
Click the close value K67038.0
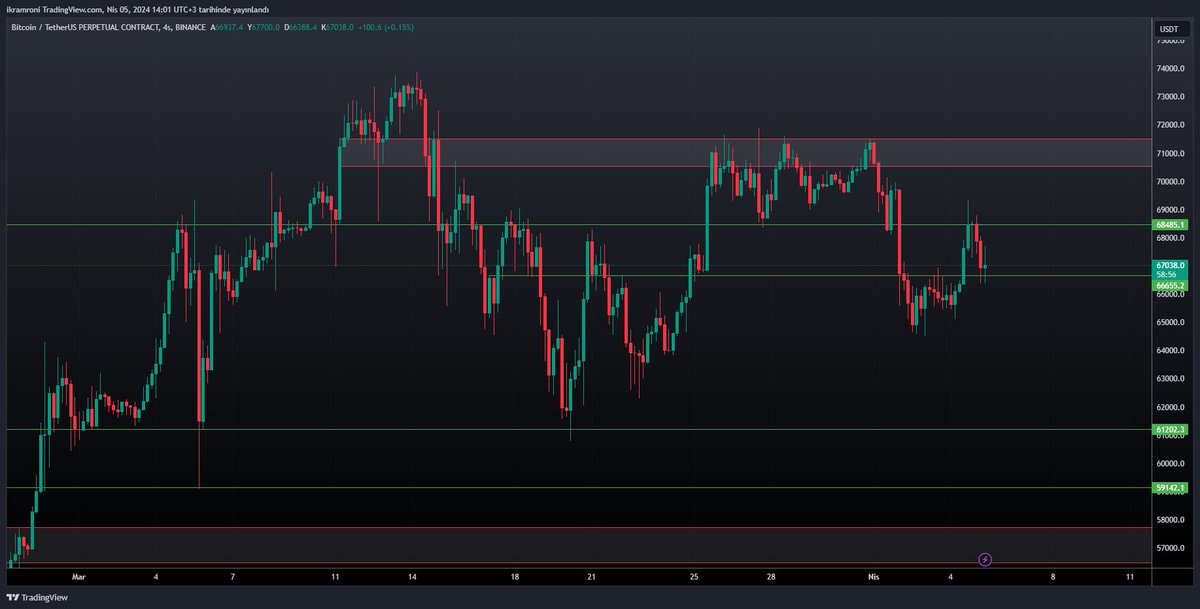pyautogui.click(x=338, y=27)
